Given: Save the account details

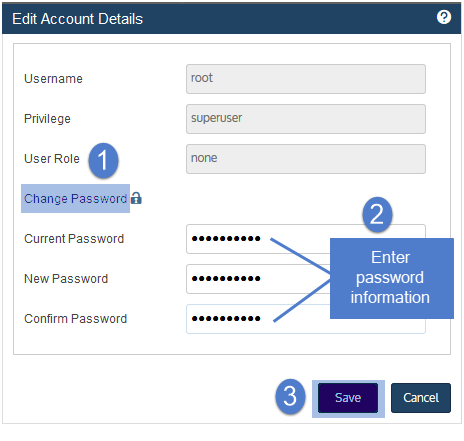Looking at the screenshot, I should point(348,398).
